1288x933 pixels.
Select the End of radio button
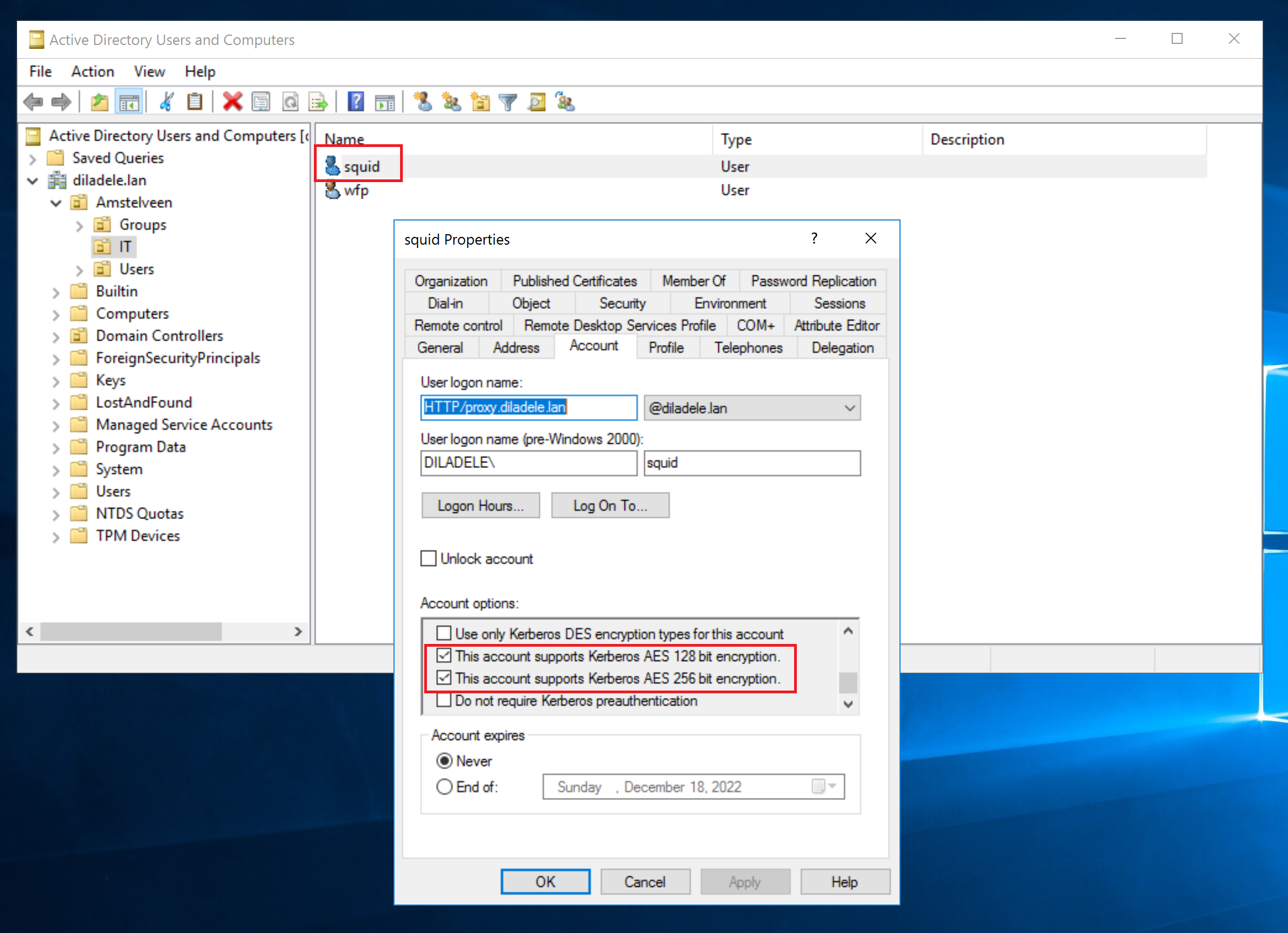[444, 787]
